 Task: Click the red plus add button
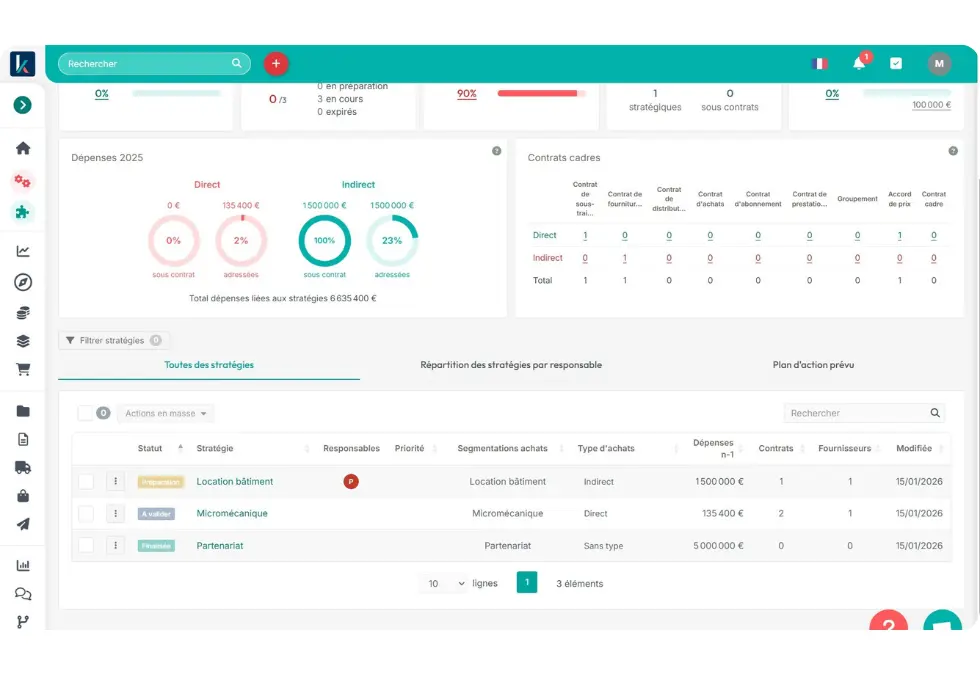click(x=276, y=64)
